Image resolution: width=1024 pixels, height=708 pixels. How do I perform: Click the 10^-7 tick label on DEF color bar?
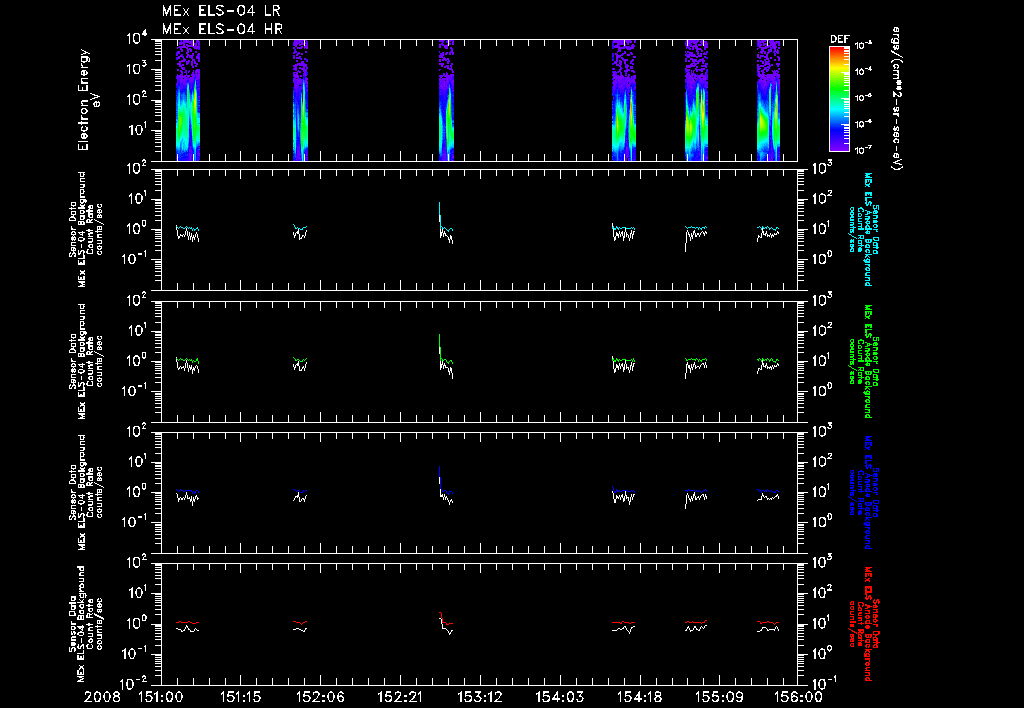[x=863, y=150]
